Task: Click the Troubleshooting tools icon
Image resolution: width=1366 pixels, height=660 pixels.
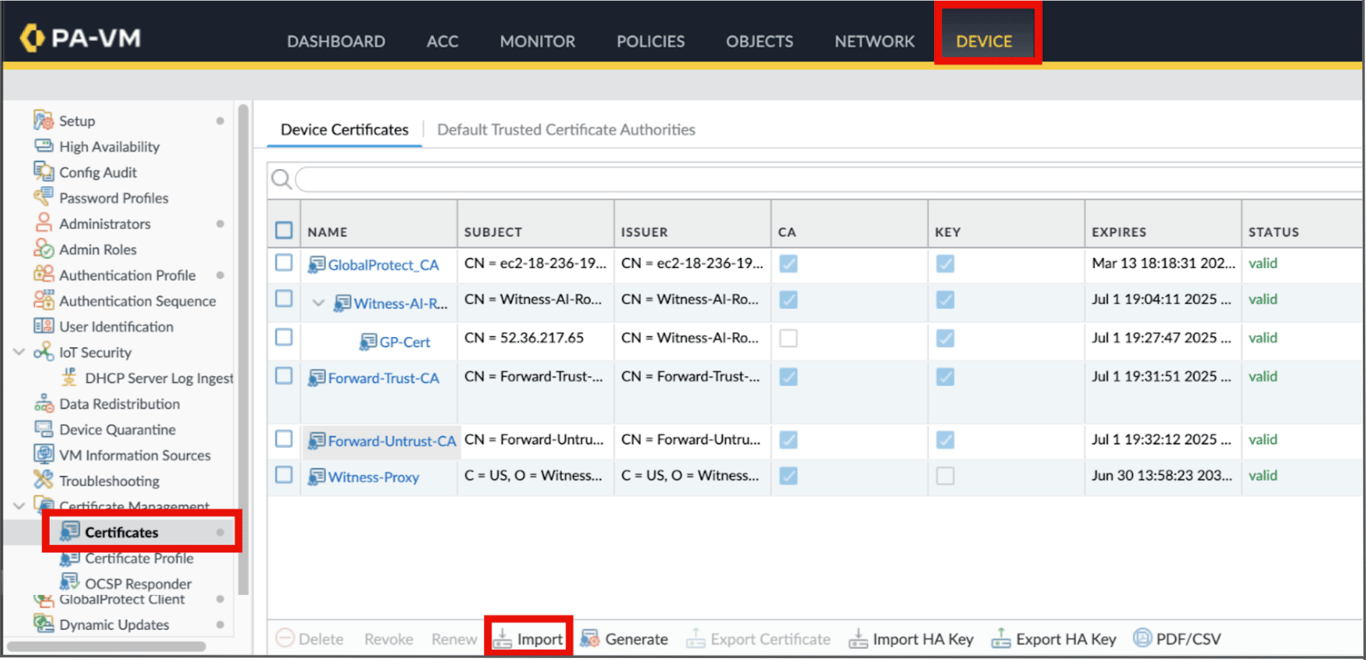Action: (43, 481)
